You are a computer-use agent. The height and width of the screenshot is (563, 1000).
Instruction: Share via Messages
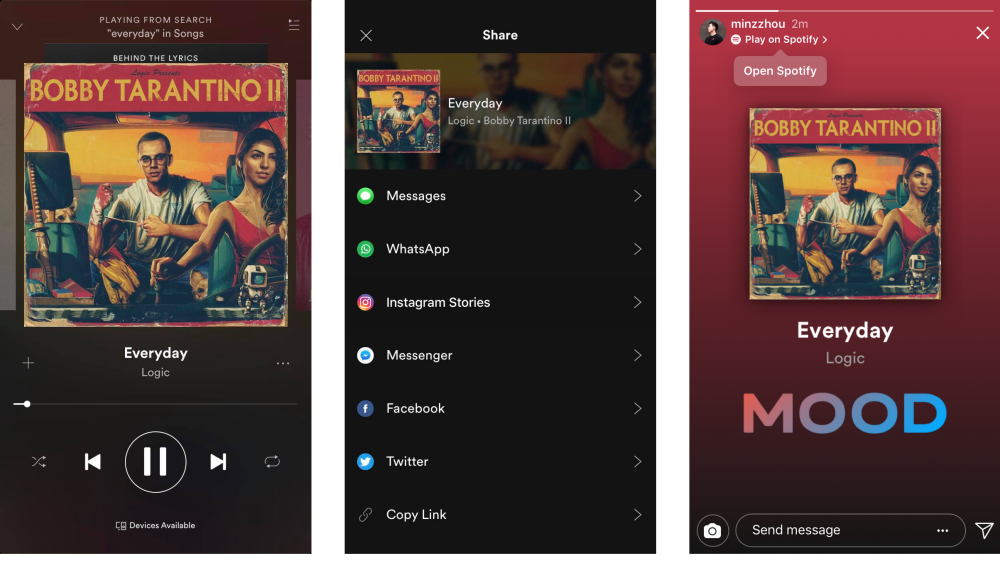(500, 196)
